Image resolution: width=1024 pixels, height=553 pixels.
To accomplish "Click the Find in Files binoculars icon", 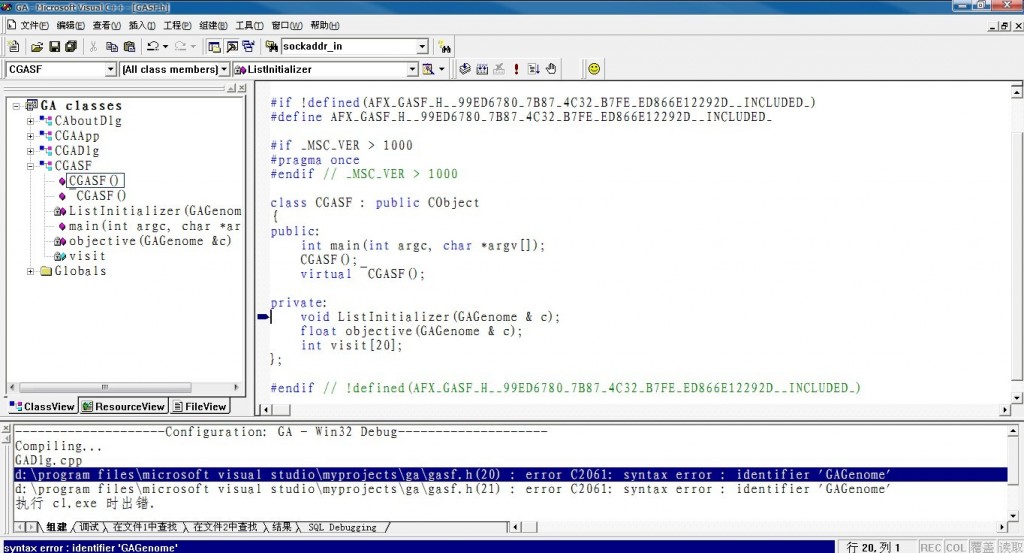I will 272,46.
